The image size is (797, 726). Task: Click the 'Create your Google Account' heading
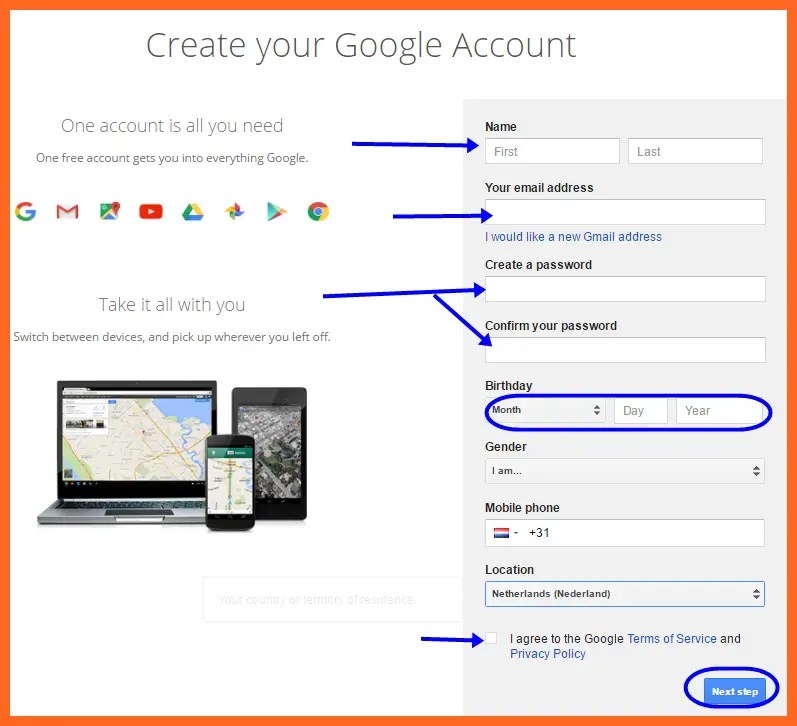[361, 46]
